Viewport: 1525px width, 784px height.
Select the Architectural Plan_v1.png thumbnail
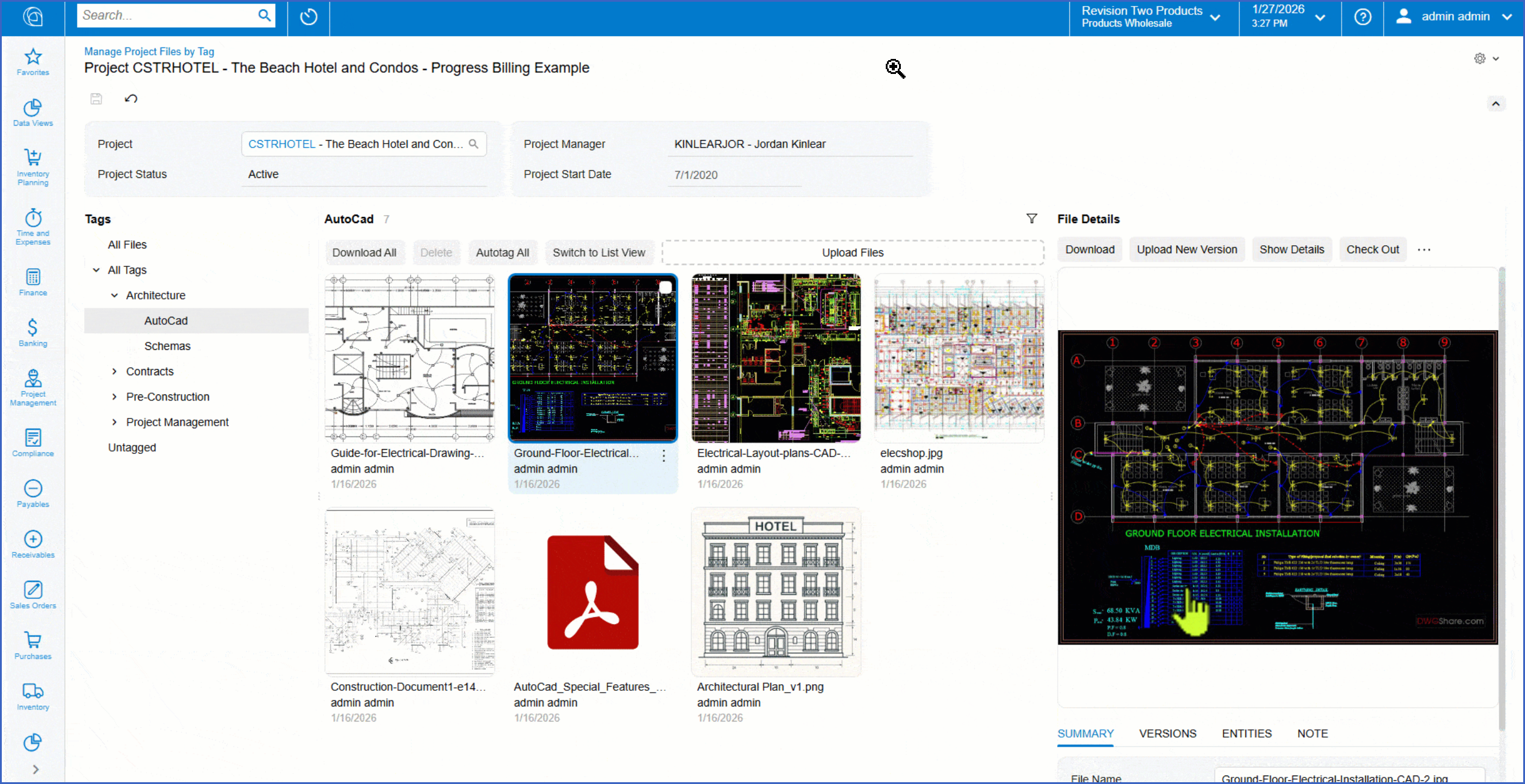point(776,592)
